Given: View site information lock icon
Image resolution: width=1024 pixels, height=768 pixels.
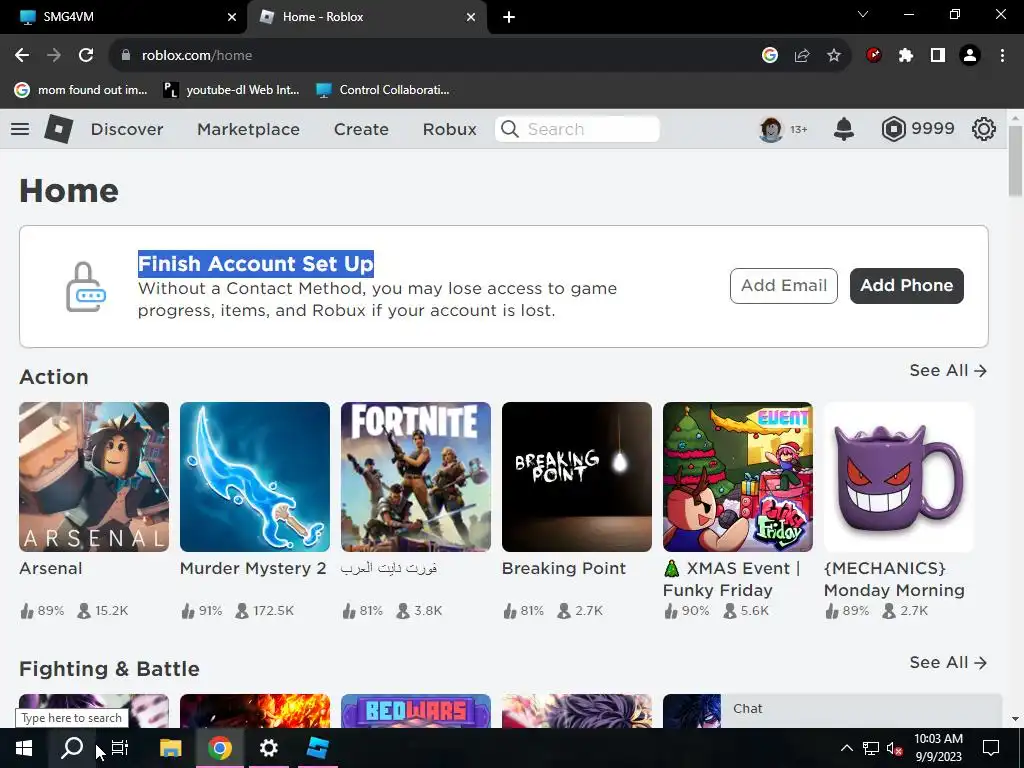Looking at the screenshot, I should [126, 56].
